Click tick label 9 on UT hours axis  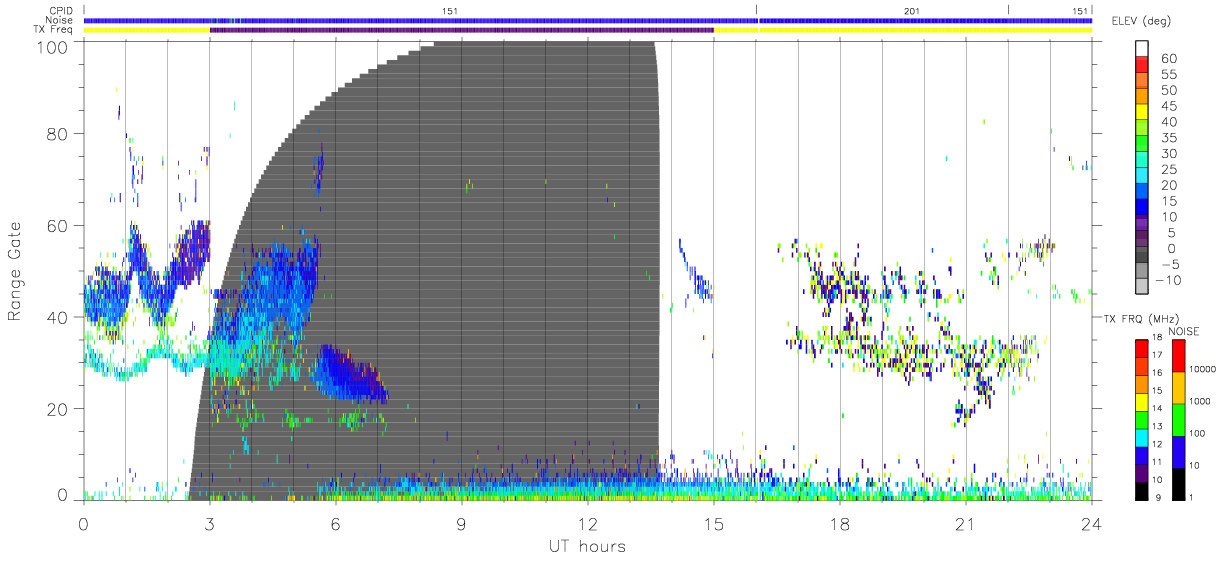(462, 523)
